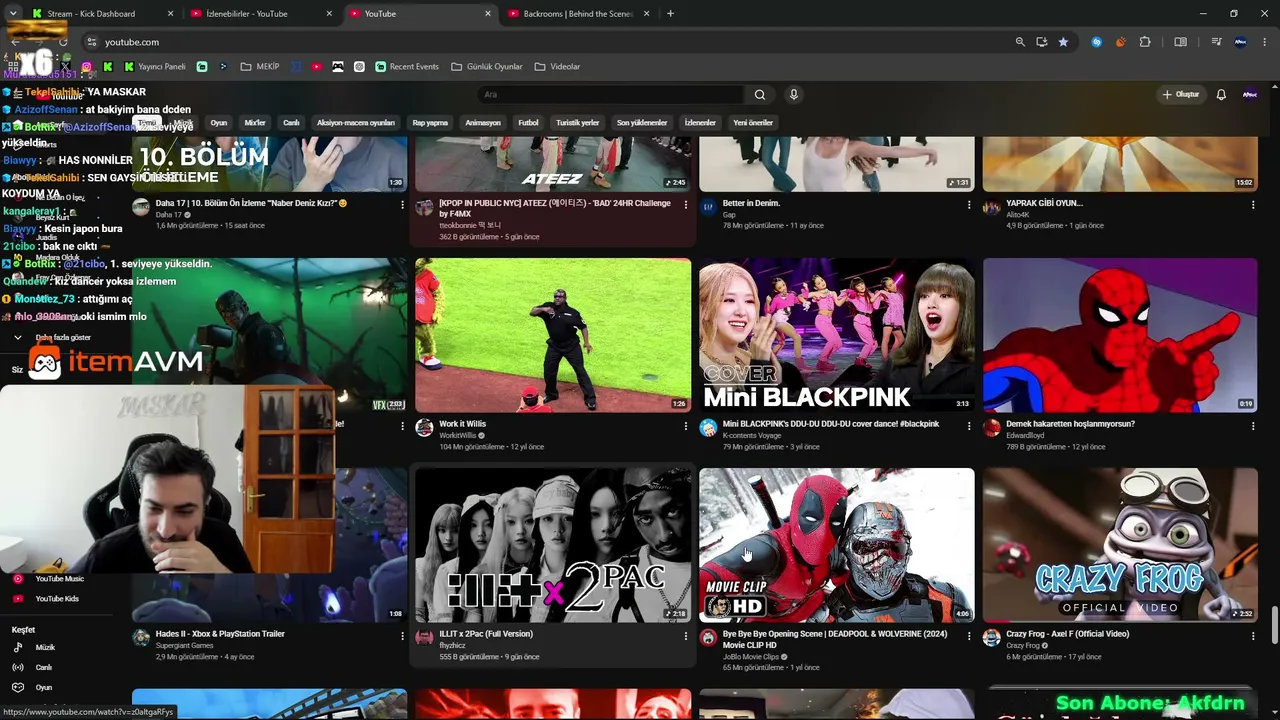Open the Chrome extensions puzzle icon

1145,42
